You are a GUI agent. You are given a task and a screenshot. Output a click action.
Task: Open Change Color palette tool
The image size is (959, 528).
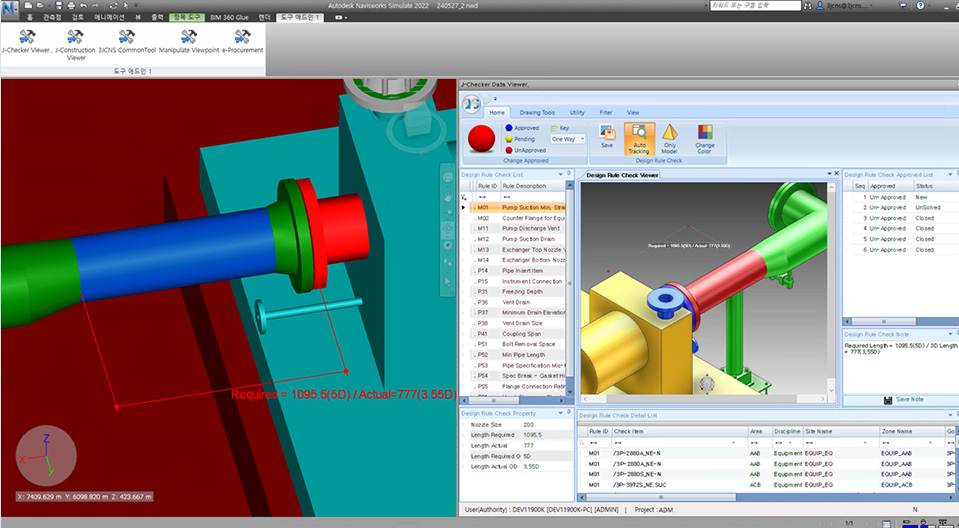[705, 139]
